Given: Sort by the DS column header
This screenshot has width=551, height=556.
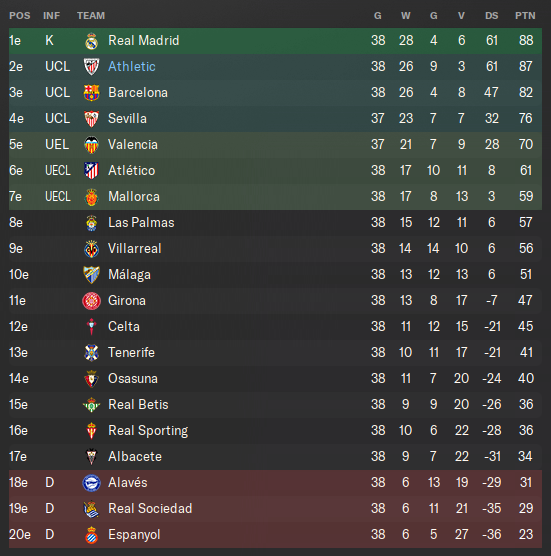Looking at the screenshot, I should click(x=491, y=16).
